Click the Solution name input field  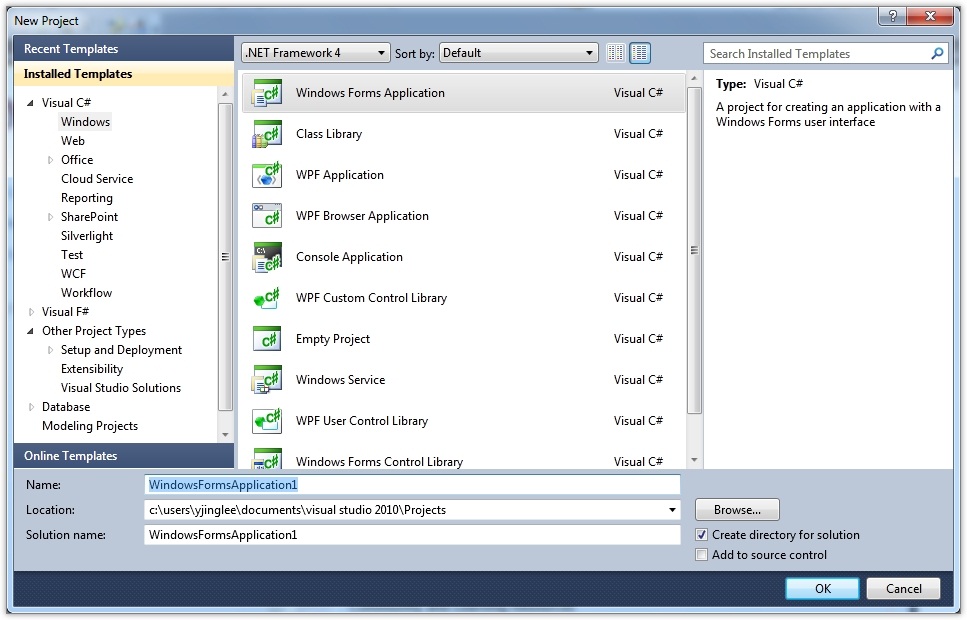pyautogui.click(x=412, y=535)
